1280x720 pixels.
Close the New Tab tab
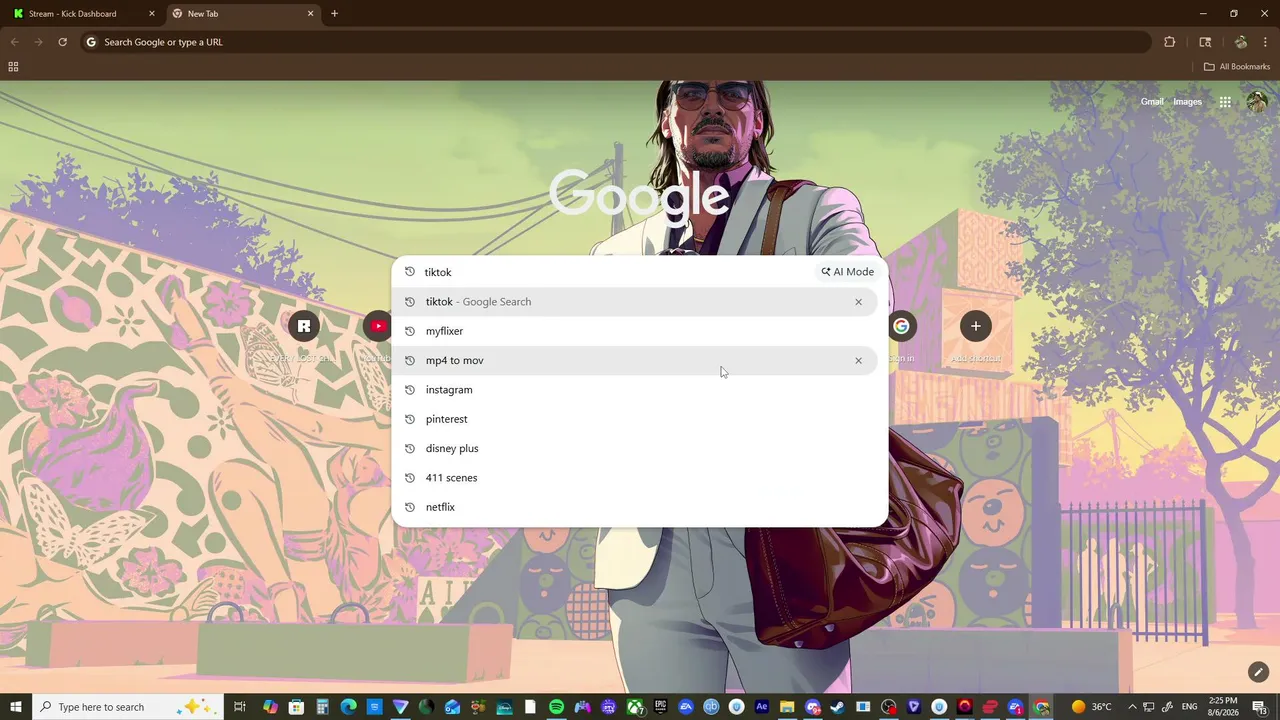coord(310,14)
